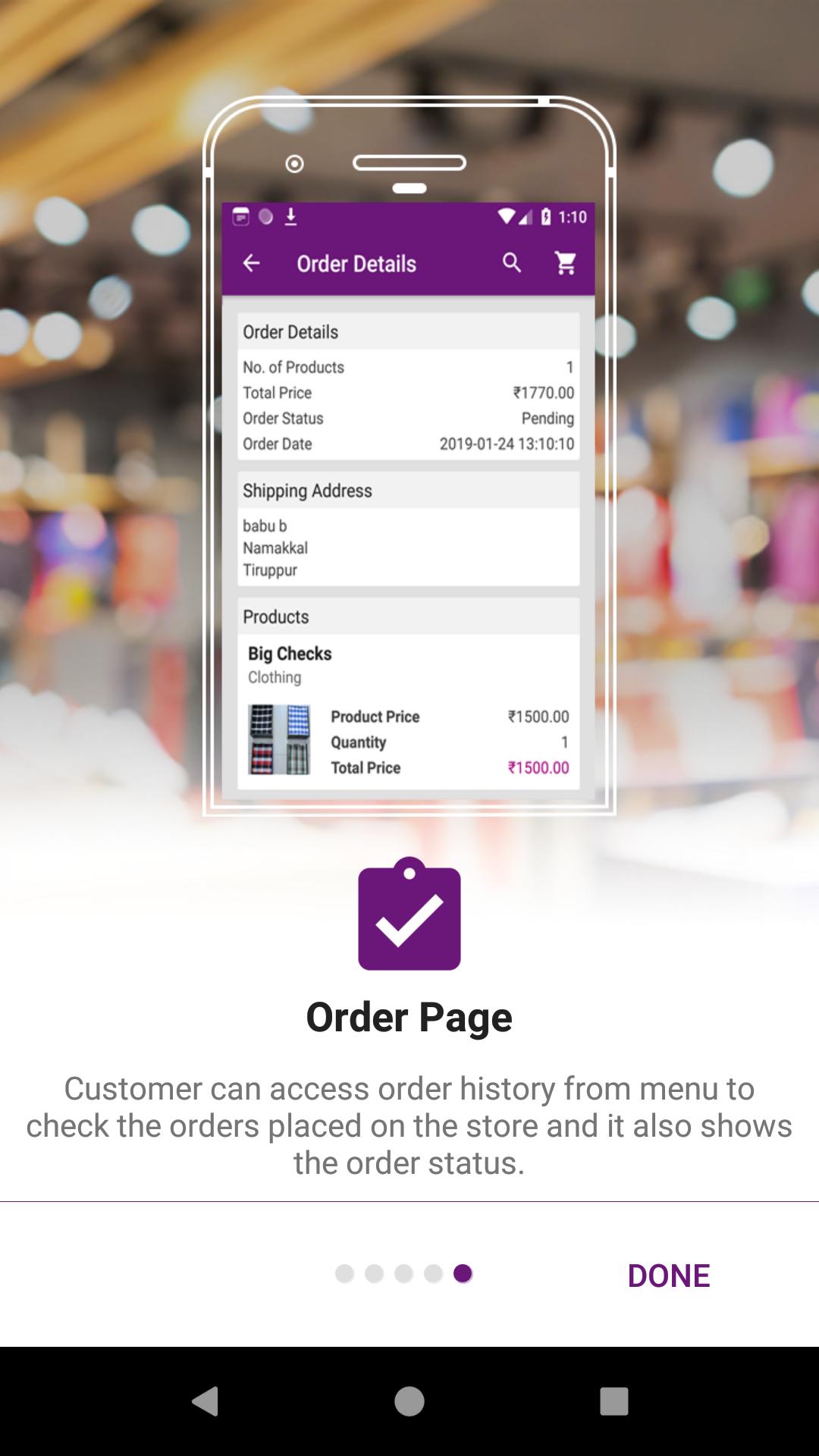
Task: Tap the shopping cart icon in mockup
Action: tap(566, 263)
